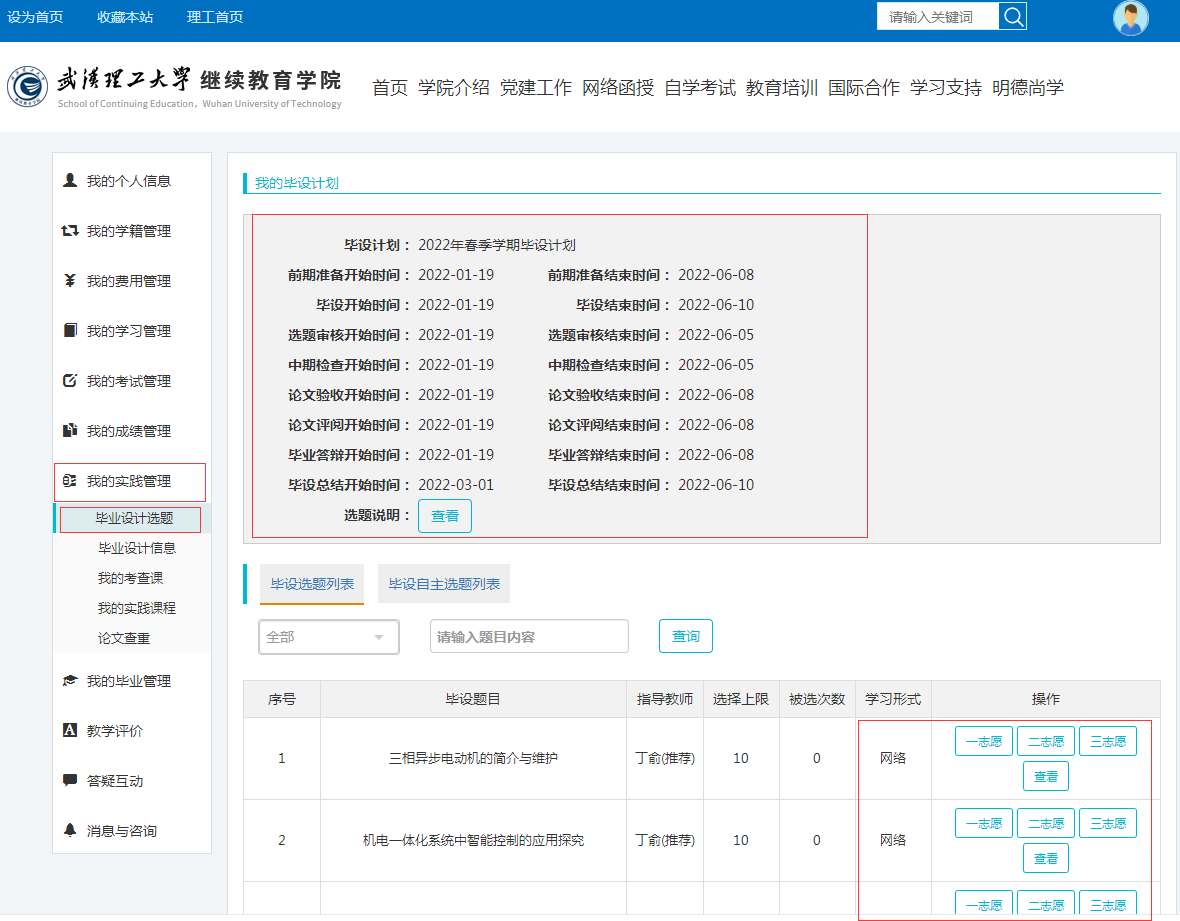
Task: Click the search magnifier icon
Action: (x=1012, y=16)
